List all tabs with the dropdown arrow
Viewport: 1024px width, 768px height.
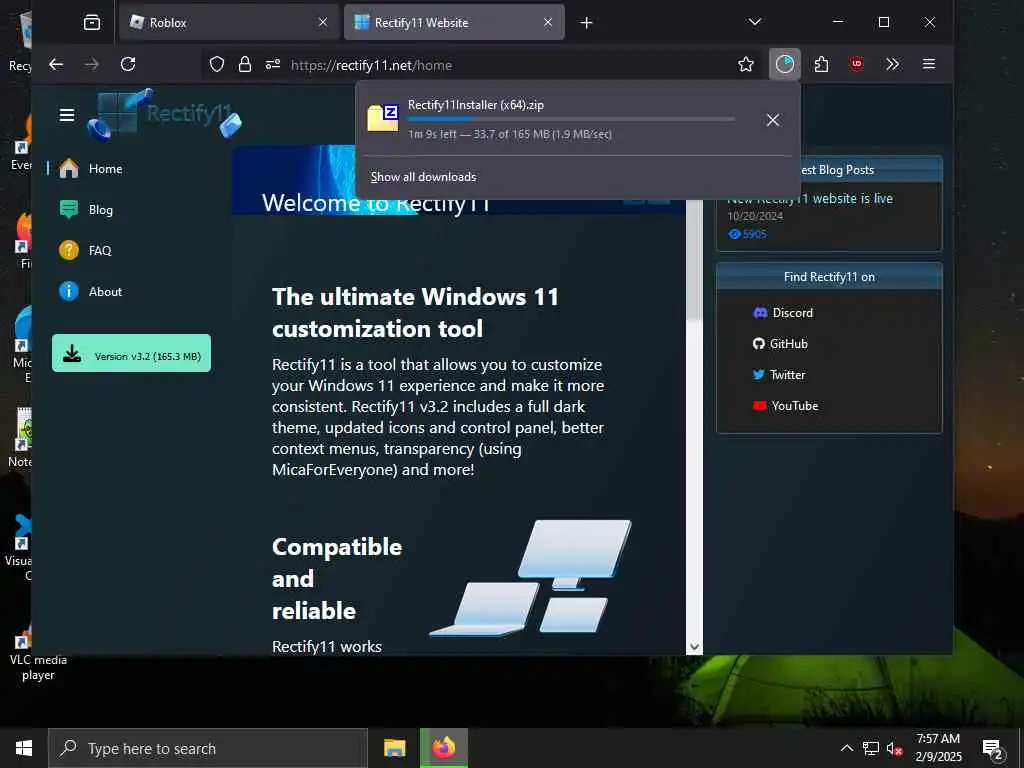pos(755,22)
